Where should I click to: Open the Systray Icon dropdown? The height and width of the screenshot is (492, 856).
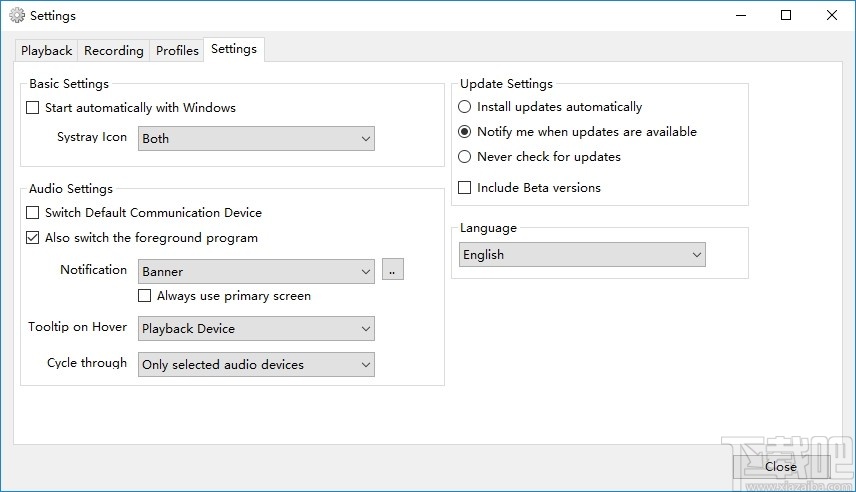pyautogui.click(x=256, y=139)
